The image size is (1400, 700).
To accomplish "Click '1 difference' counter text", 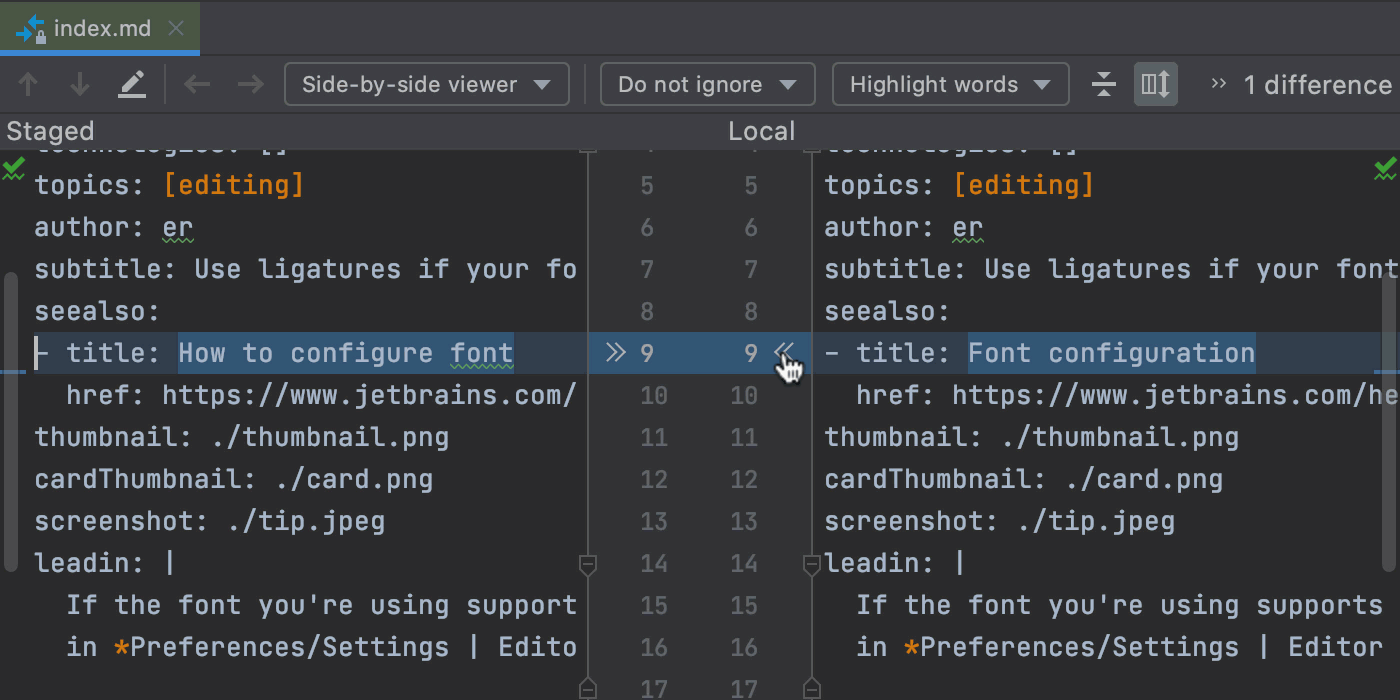I will click(1318, 85).
